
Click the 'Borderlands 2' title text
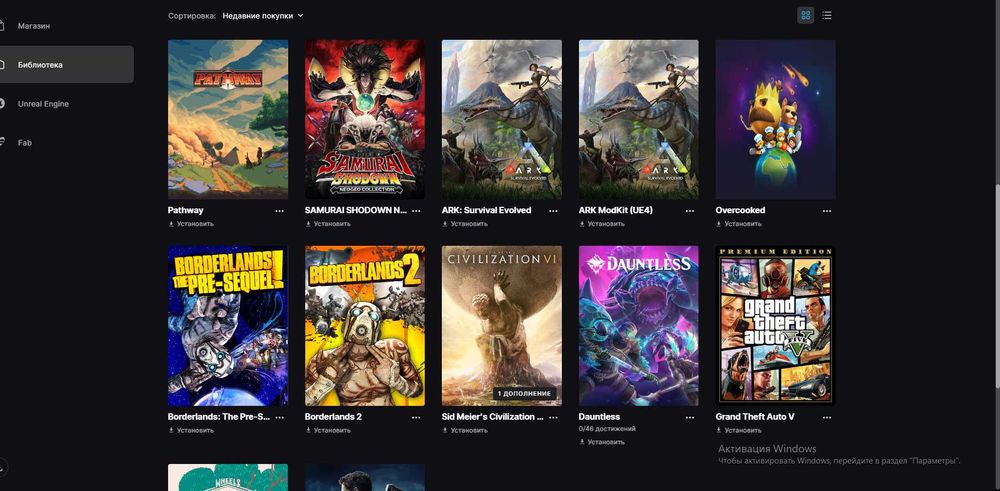[x=333, y=417]
